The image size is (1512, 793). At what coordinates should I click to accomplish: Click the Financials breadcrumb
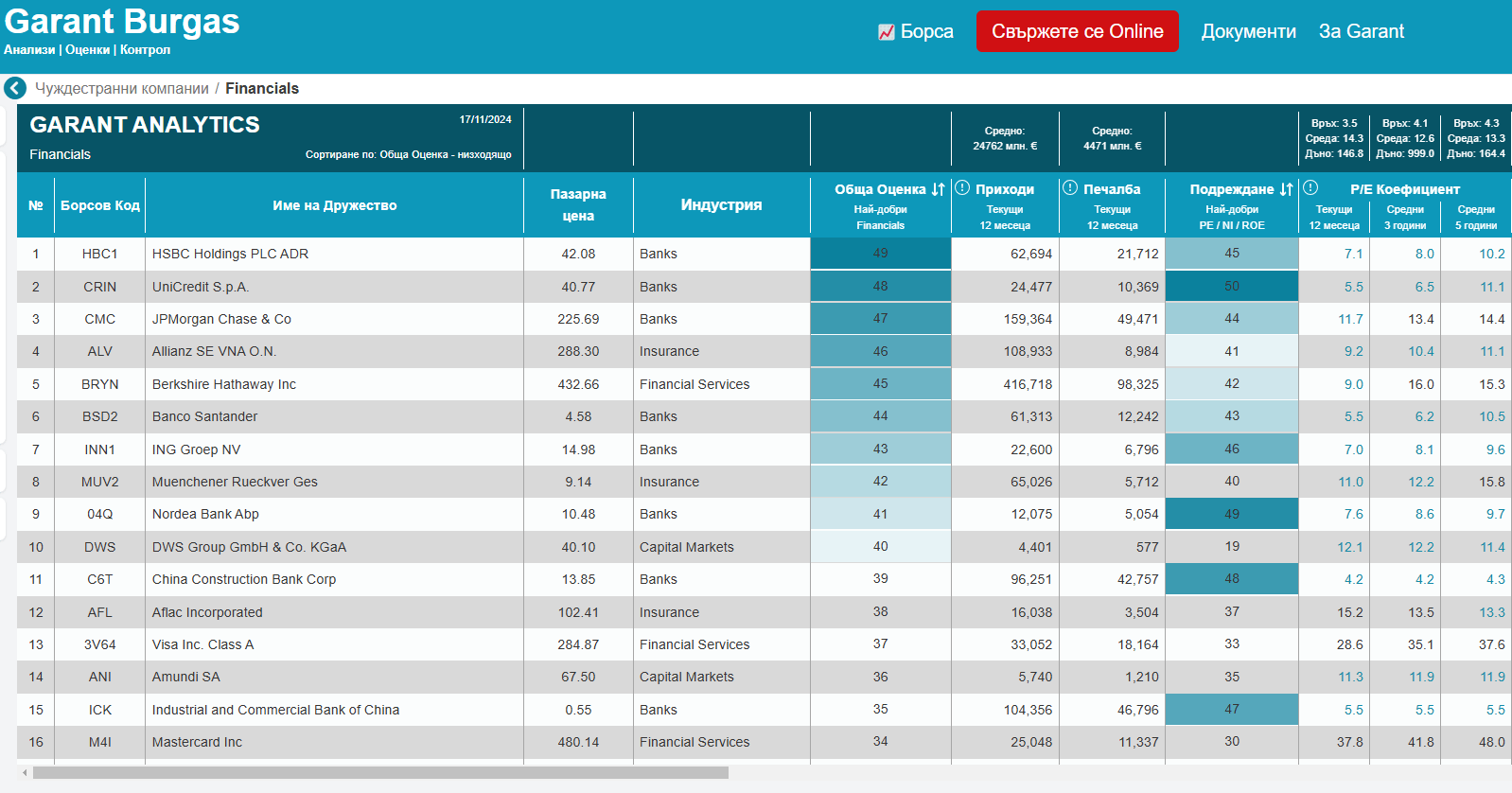[x=262, y=88]
